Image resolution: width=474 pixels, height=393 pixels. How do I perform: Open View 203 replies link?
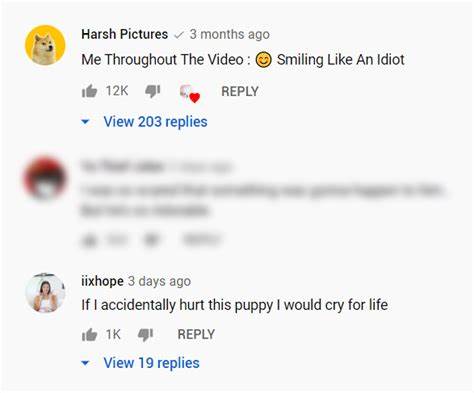pos(155,122)
